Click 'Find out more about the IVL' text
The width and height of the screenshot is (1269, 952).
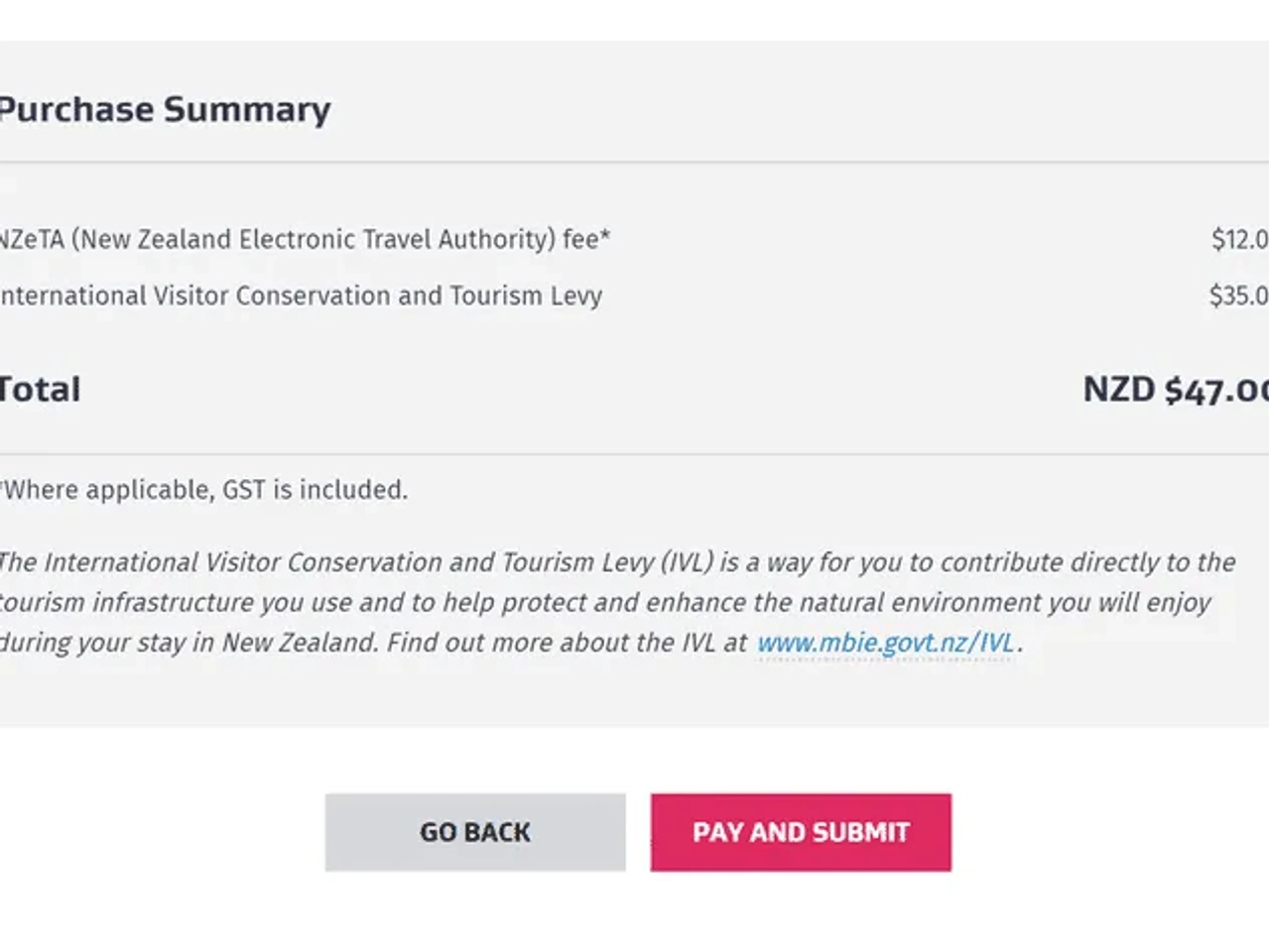coord(567,643)
